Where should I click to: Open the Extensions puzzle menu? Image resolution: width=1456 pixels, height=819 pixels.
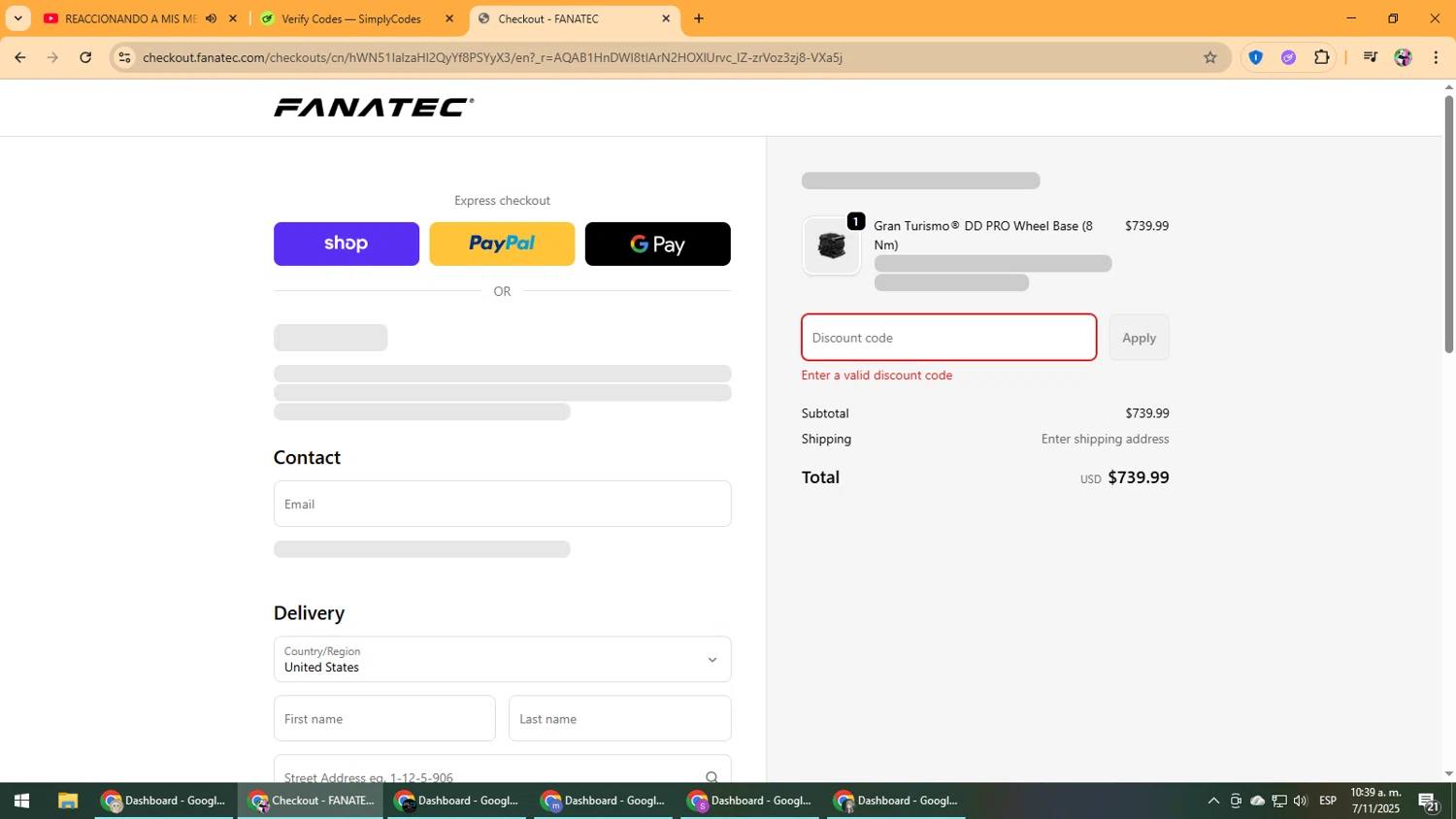point(1321,57)
